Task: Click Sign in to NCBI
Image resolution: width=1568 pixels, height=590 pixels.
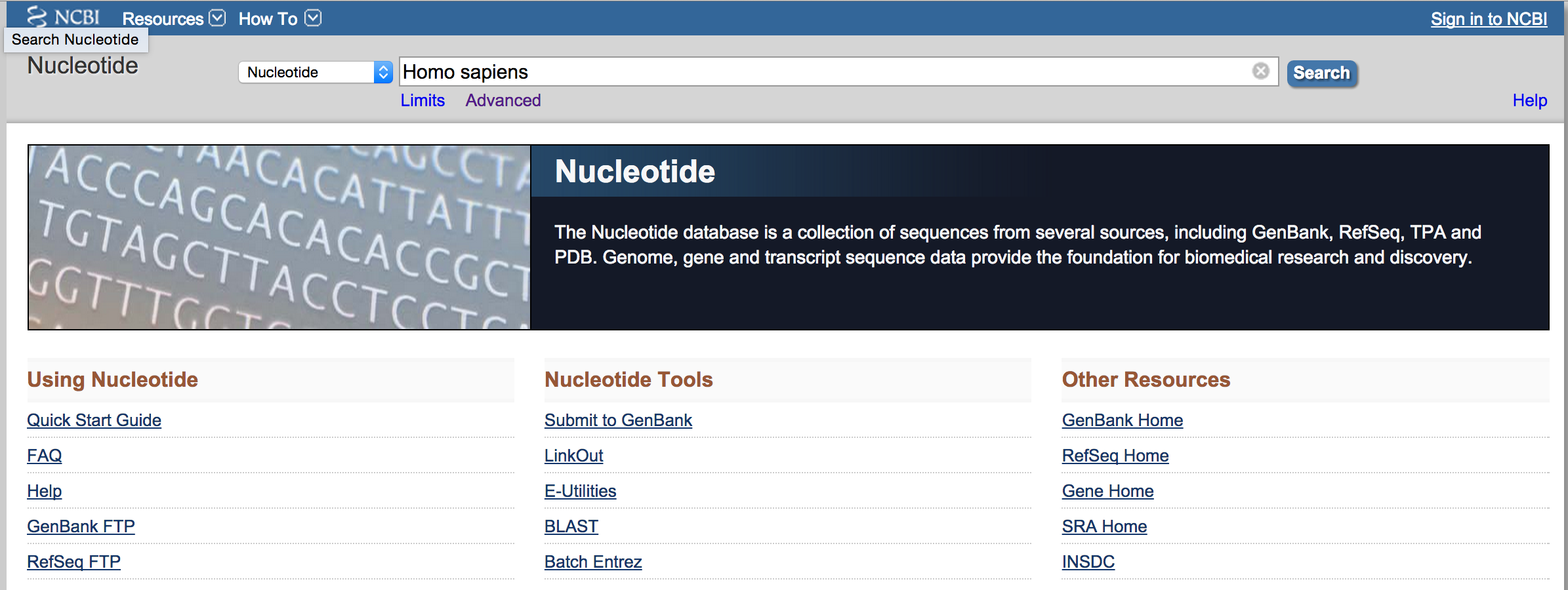Action: pyautogui.click(x=1489, y=19)
